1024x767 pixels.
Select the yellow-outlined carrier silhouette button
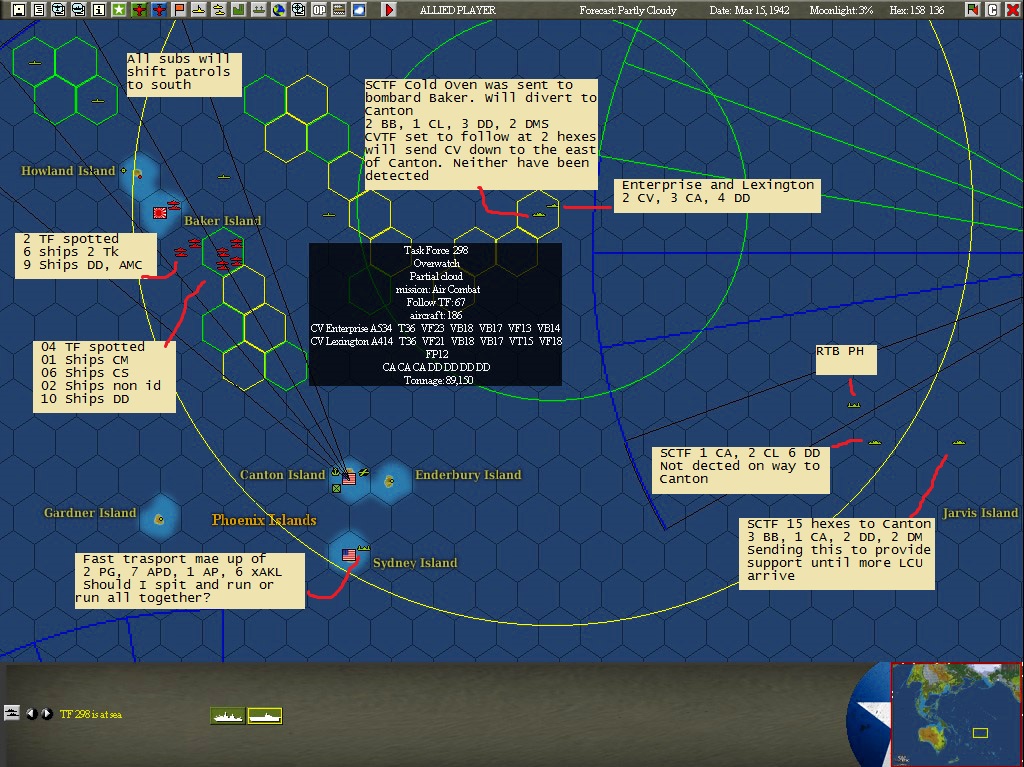click(264, 716)
